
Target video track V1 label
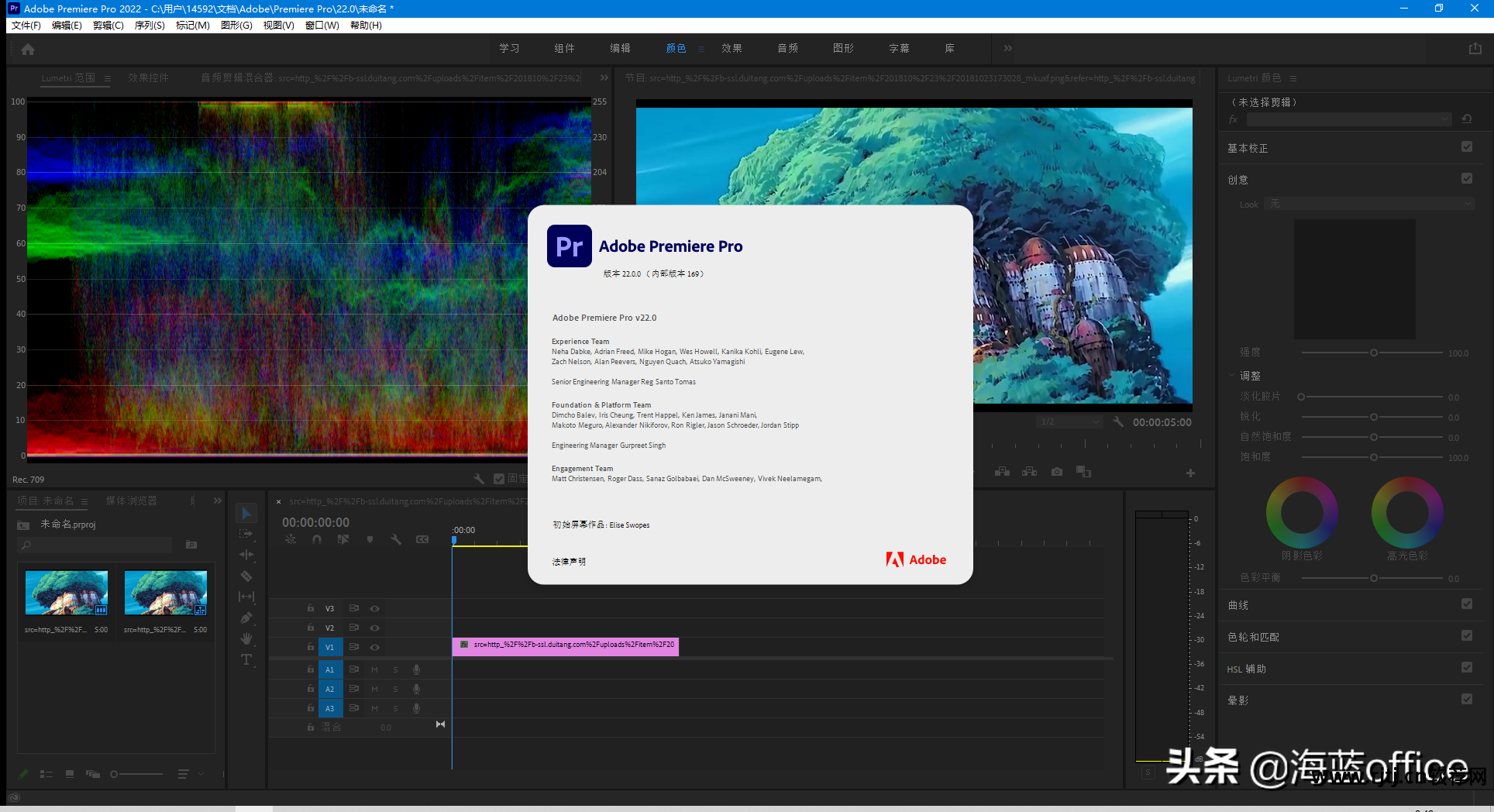(x=329, y=647)
